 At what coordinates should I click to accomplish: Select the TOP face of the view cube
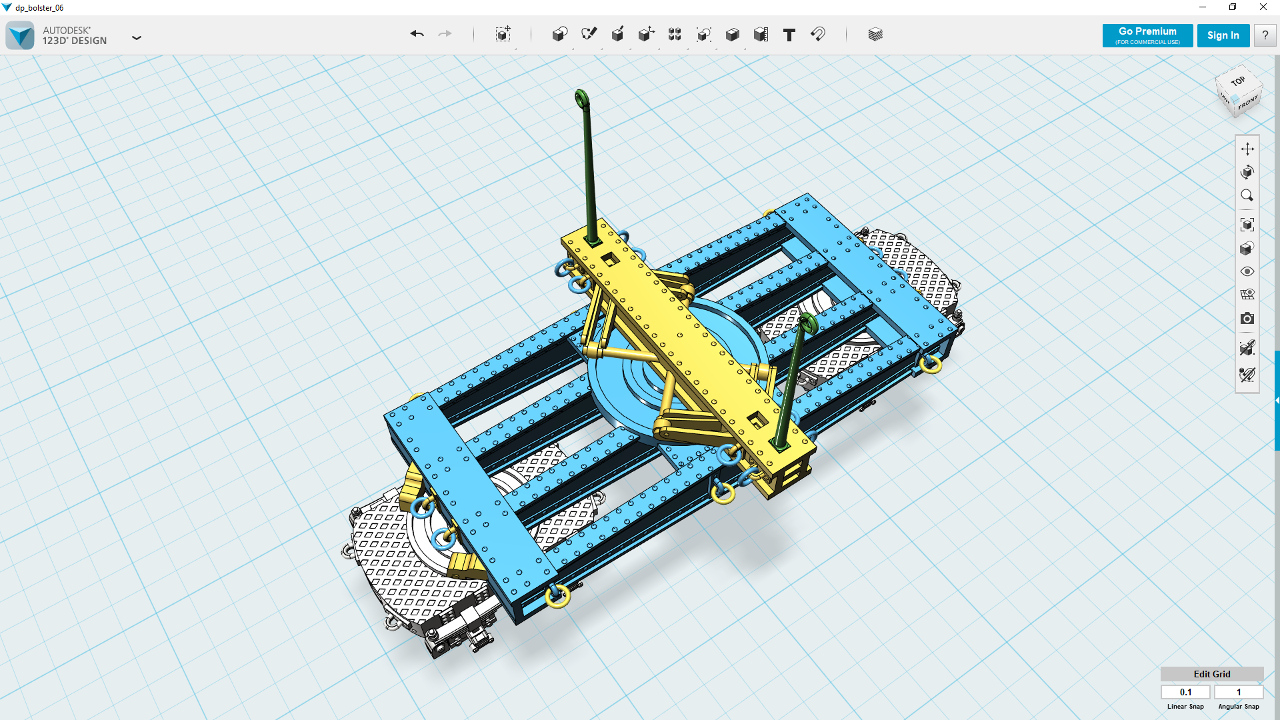point(1238,81)
